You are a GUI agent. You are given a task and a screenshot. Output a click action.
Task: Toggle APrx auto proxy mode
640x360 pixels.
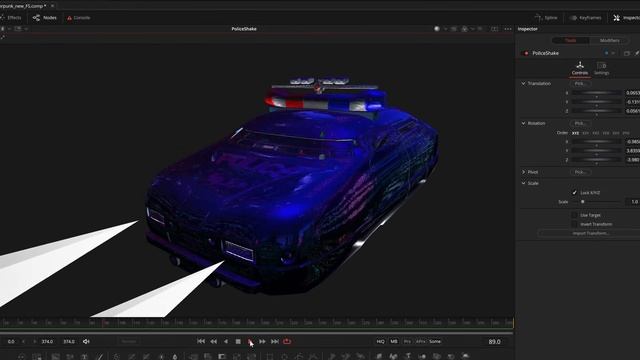coord(420,341)
